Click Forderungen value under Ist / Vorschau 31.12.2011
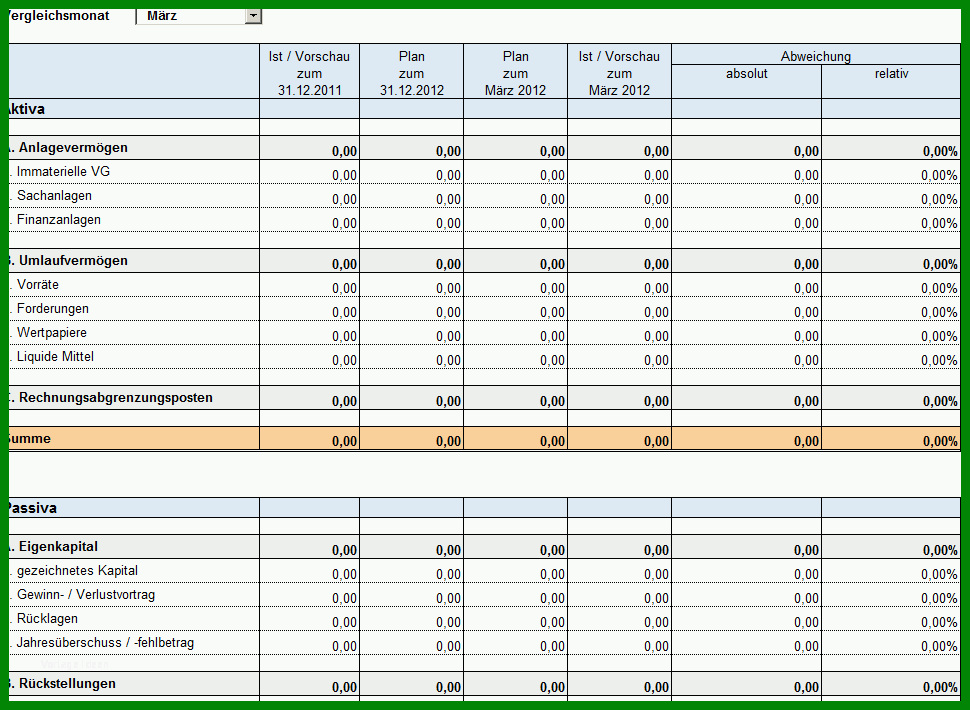The image size is (970, 710). (344, 312)
